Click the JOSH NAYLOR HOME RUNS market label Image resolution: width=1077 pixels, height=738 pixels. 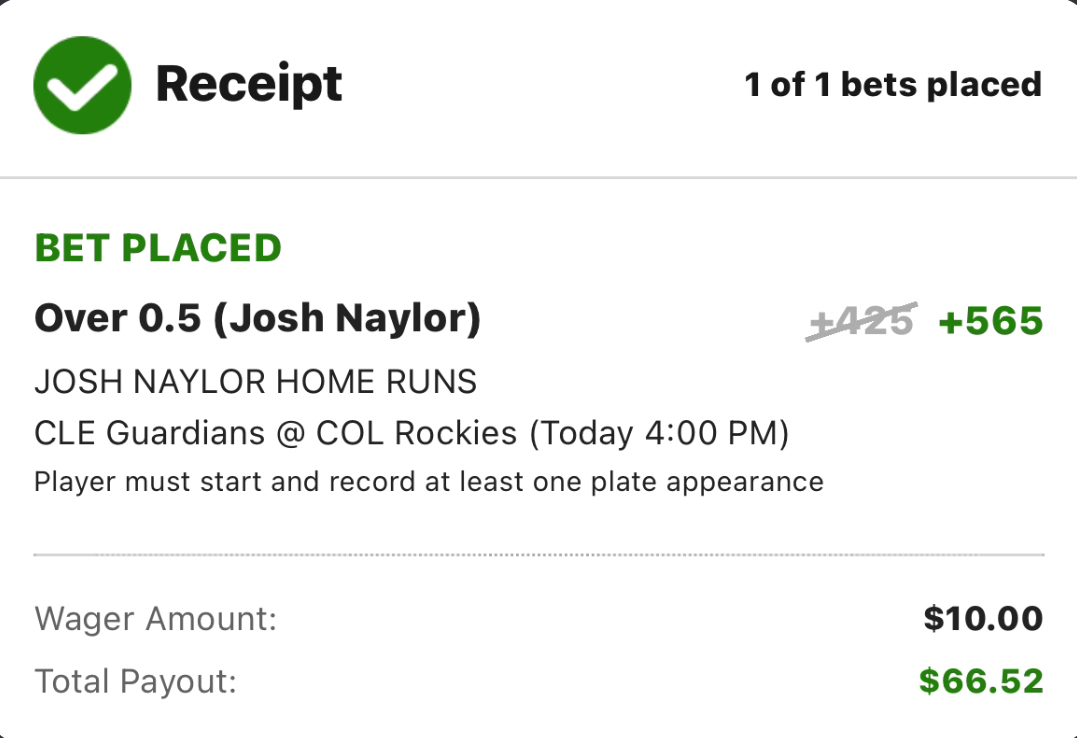[x=256, y=382]
